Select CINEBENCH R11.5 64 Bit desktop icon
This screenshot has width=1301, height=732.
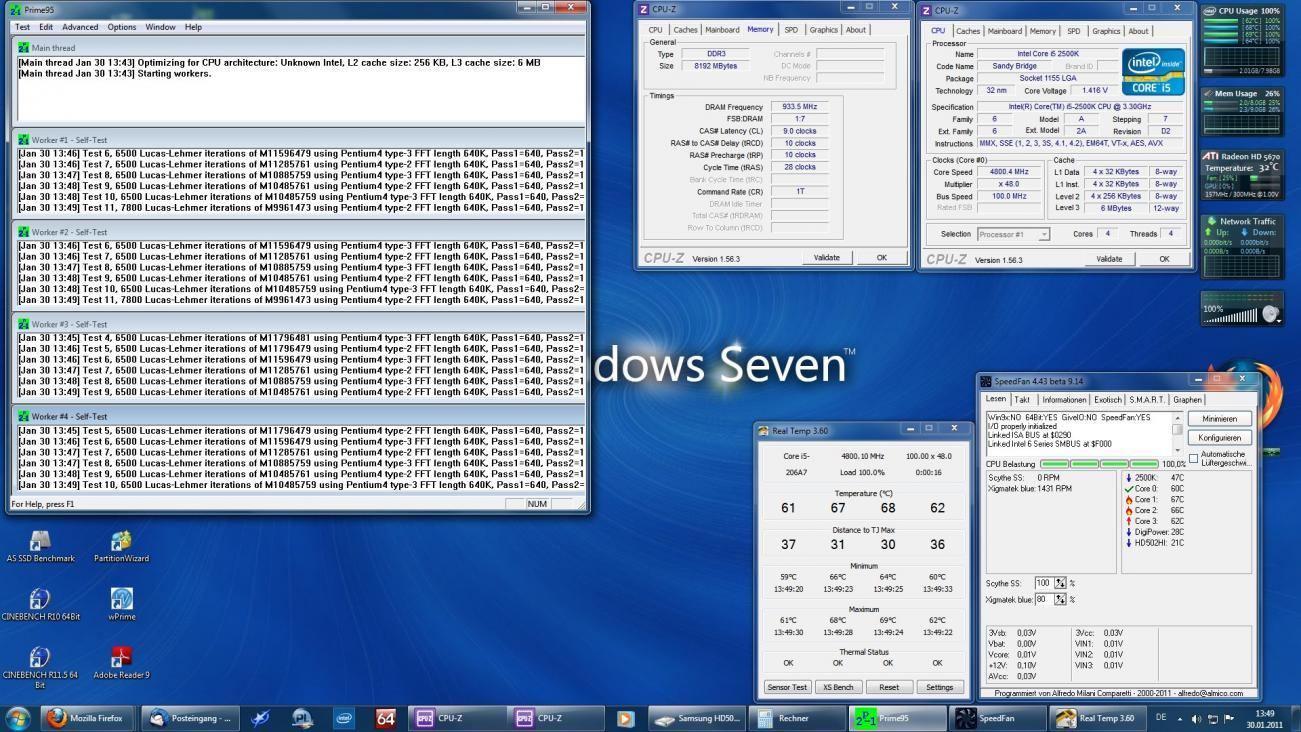40,668
